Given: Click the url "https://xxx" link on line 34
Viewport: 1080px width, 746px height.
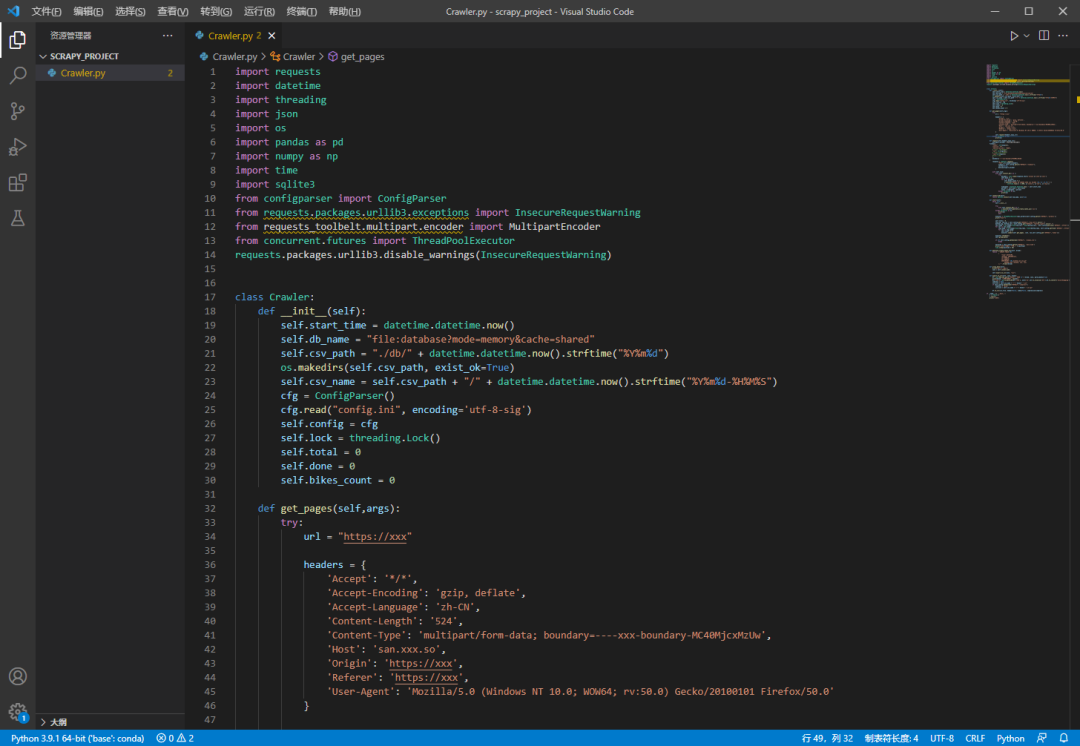Looking at the screenshot, I should [x=375, y=537].
